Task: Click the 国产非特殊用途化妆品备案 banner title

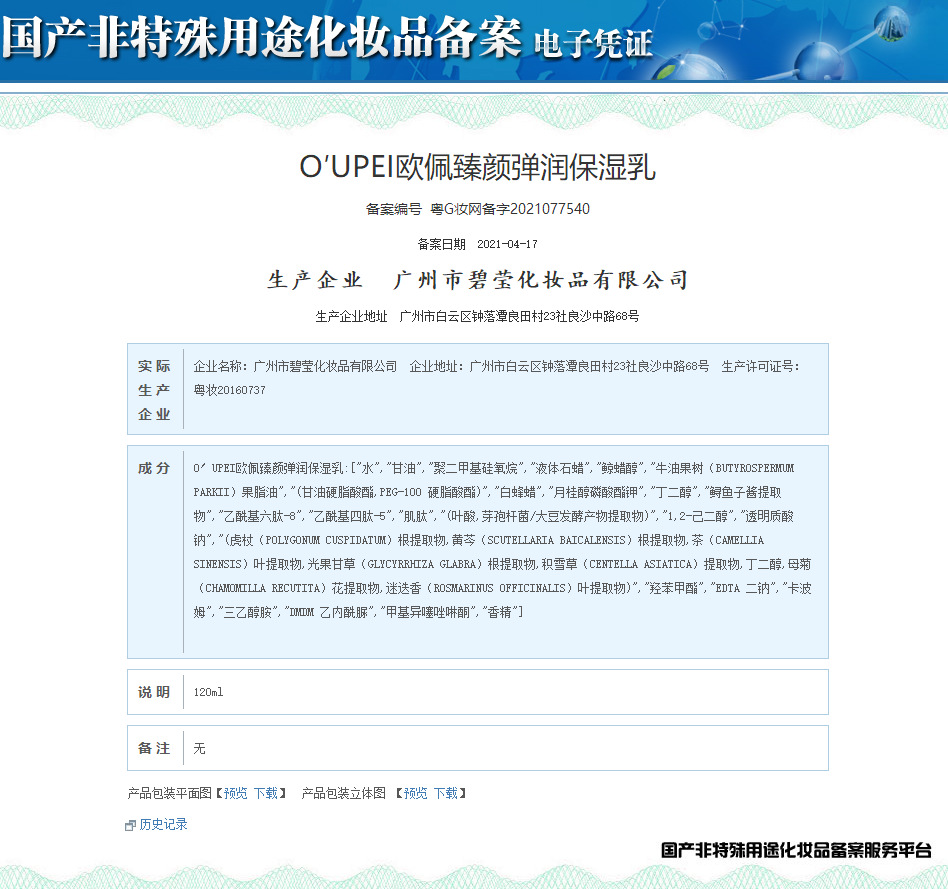Action: click(x=262, y=36)
